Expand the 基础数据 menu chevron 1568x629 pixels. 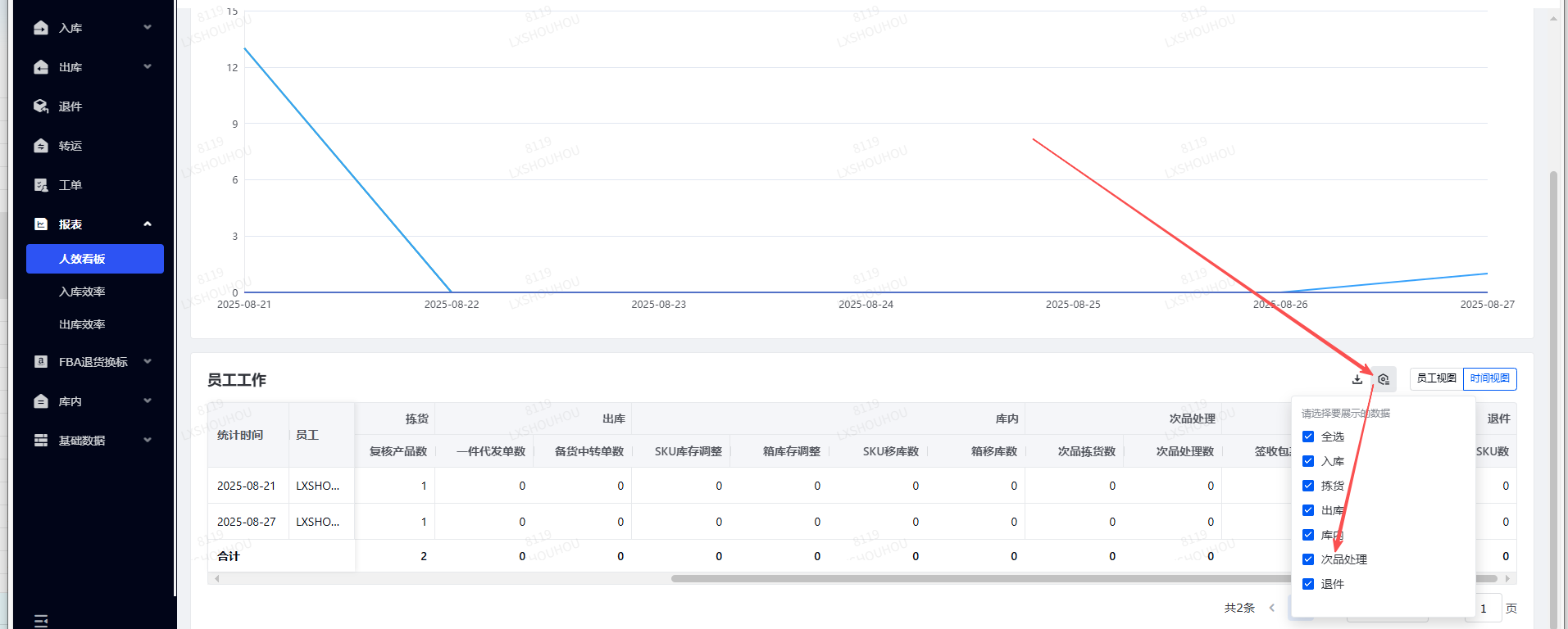pyautogui.click(x=148, y=440)
